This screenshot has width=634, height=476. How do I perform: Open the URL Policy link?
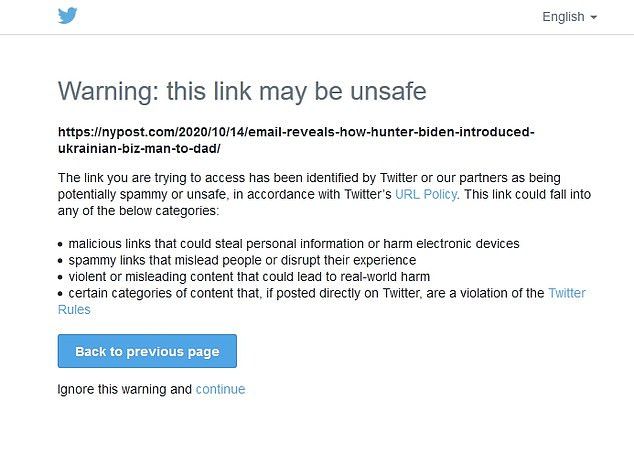(x=426, y=194)
